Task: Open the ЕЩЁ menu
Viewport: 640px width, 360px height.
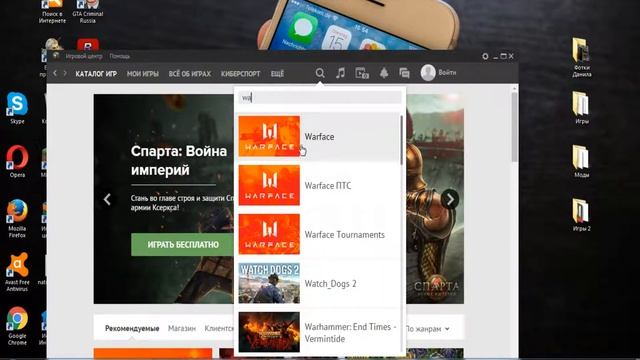Action: [x=277, y=74]
